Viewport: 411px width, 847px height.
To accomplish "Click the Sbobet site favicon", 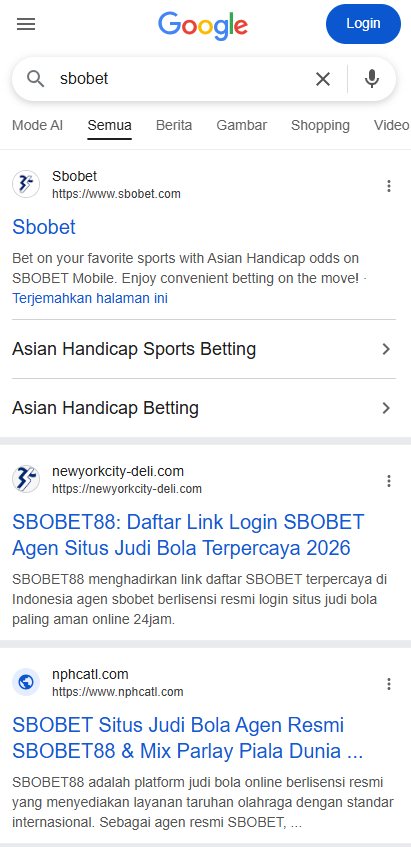I will click(26, 184).
